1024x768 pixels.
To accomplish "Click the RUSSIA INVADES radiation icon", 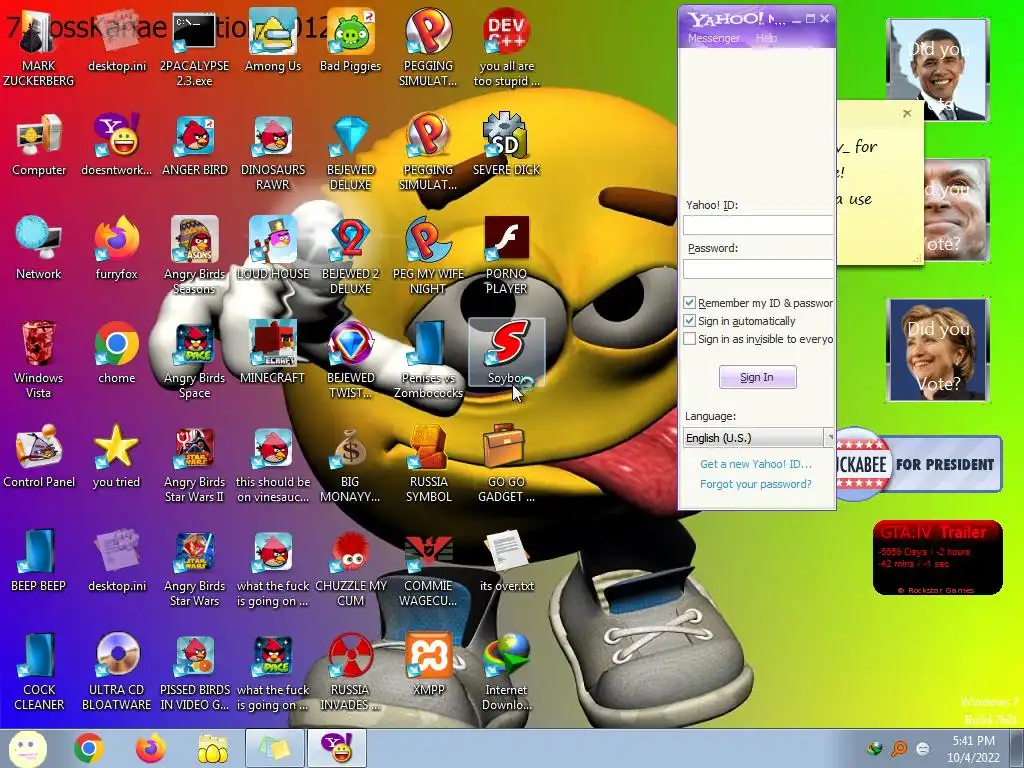I will point(350,671).
